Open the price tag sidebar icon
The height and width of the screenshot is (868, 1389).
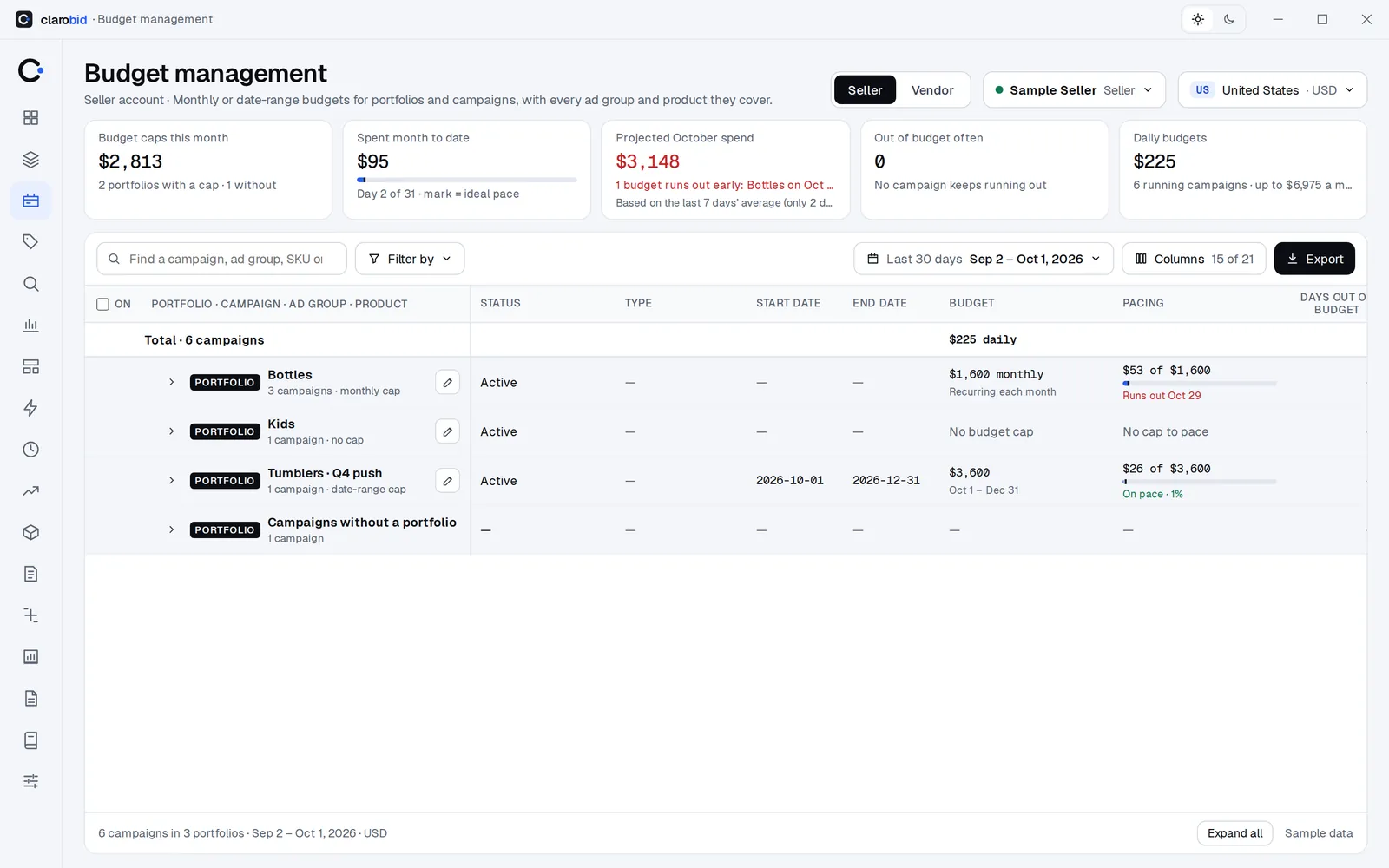(30, 242)
